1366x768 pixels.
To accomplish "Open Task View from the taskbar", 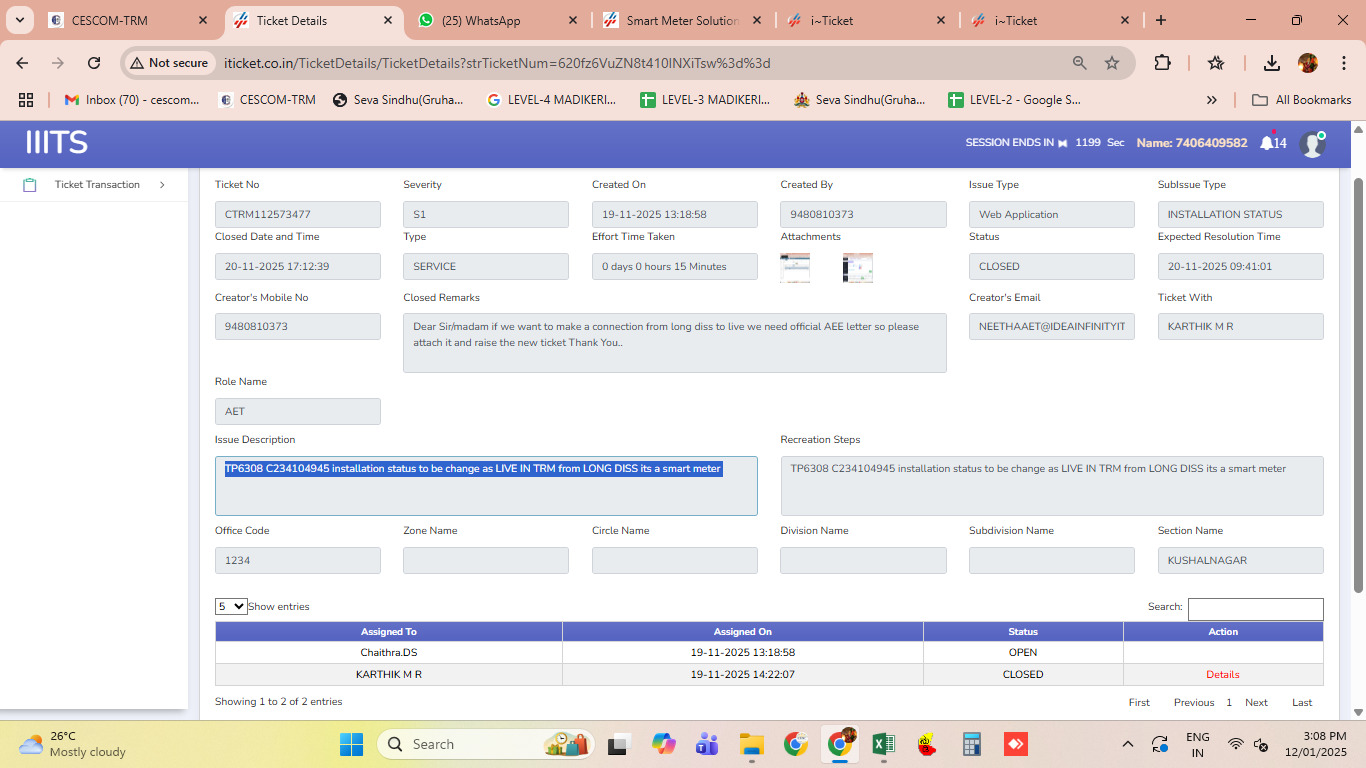I will [x=619, y=744].
